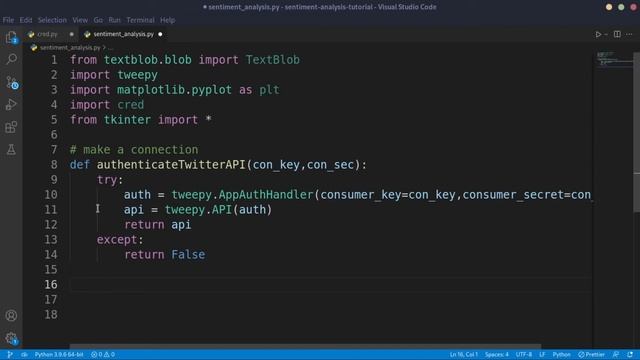The width and height of the screenshot is (640, 360).
Task: Close the unsaved sentiment_analysis.py tab dot
Action: tap(160, 34)
